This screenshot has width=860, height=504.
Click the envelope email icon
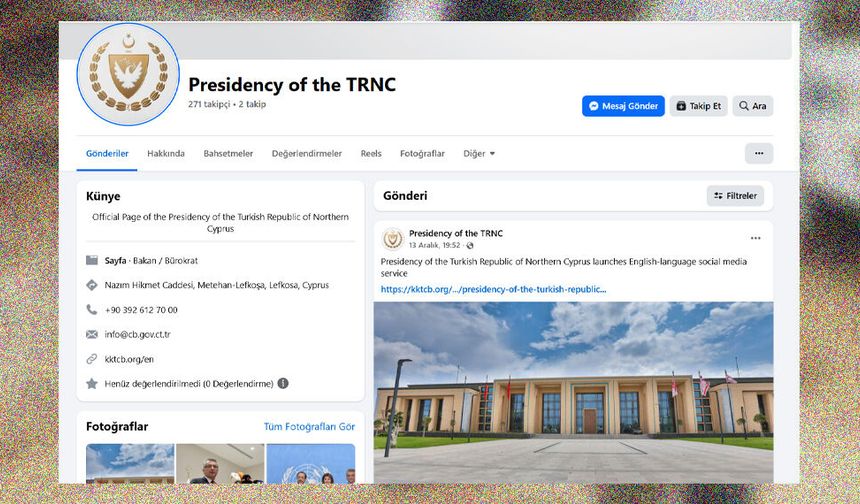[92, 334]
